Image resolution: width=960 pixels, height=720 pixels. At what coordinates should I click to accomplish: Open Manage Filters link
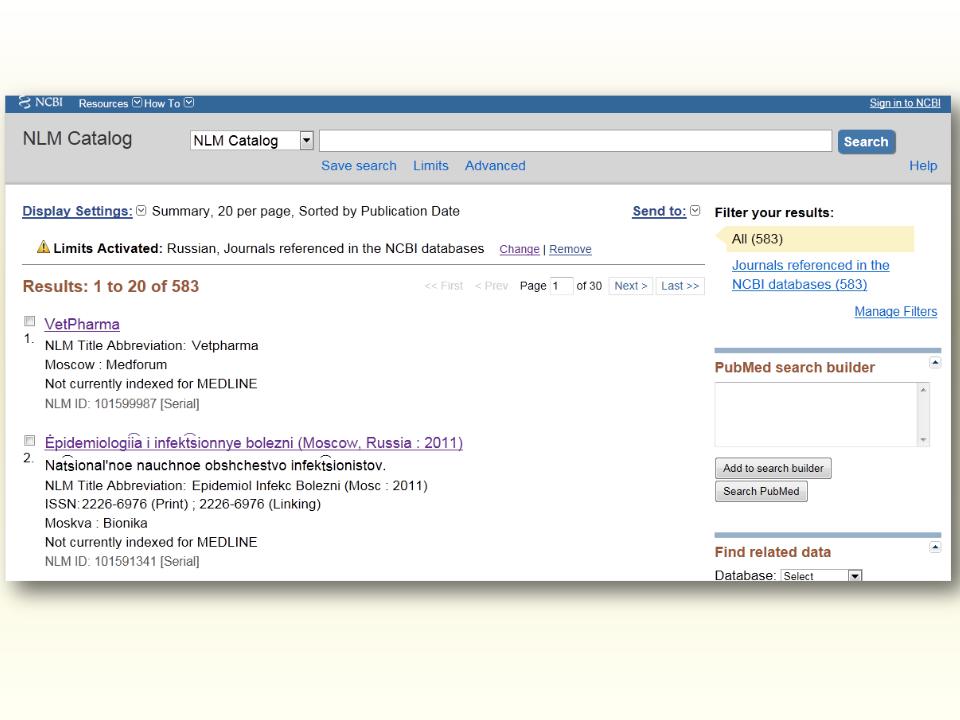[896, 311]
